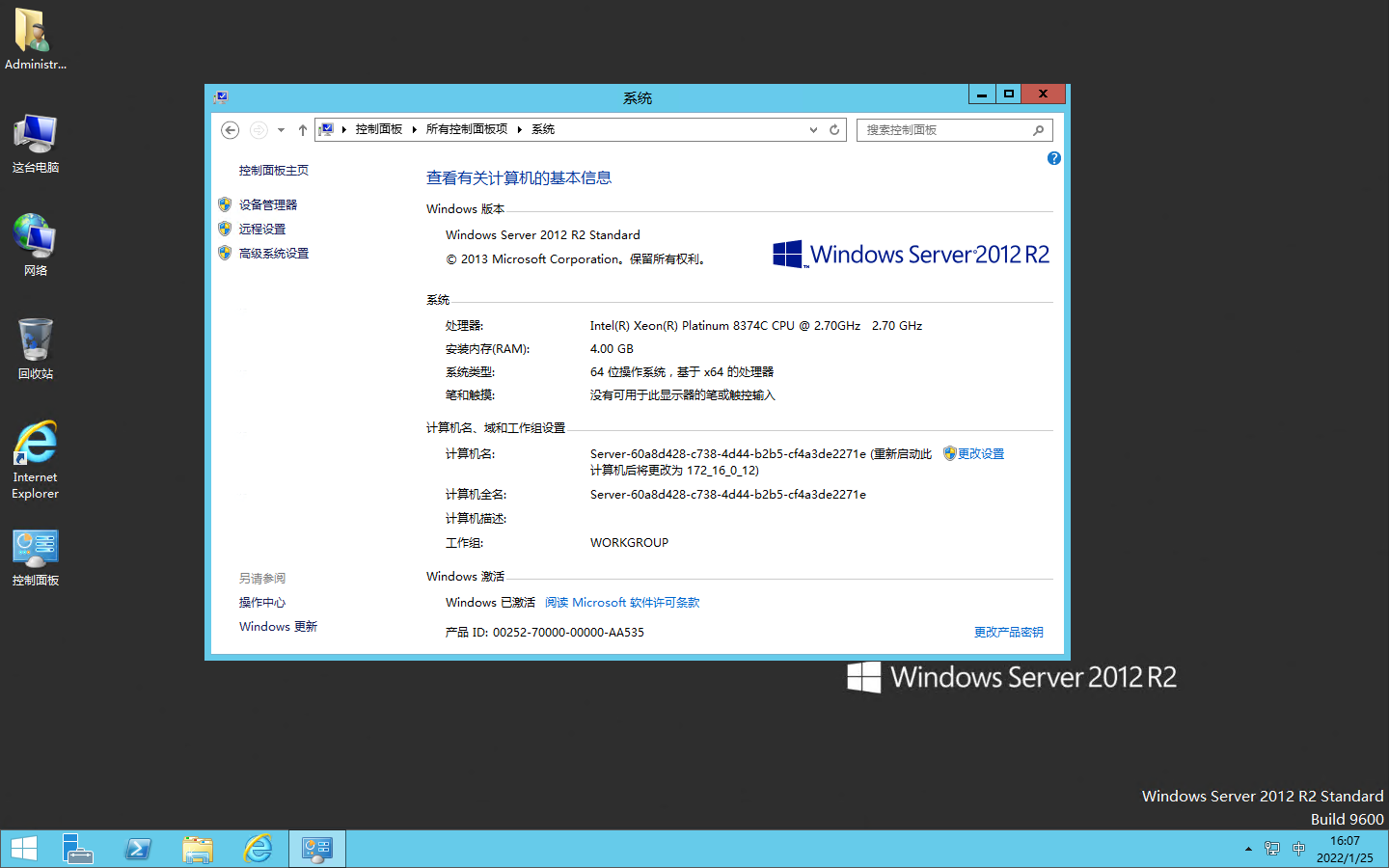This screenshot has height=868, width=1389.
Task: Click the Windows 已激活 status text
Action: 490,603
